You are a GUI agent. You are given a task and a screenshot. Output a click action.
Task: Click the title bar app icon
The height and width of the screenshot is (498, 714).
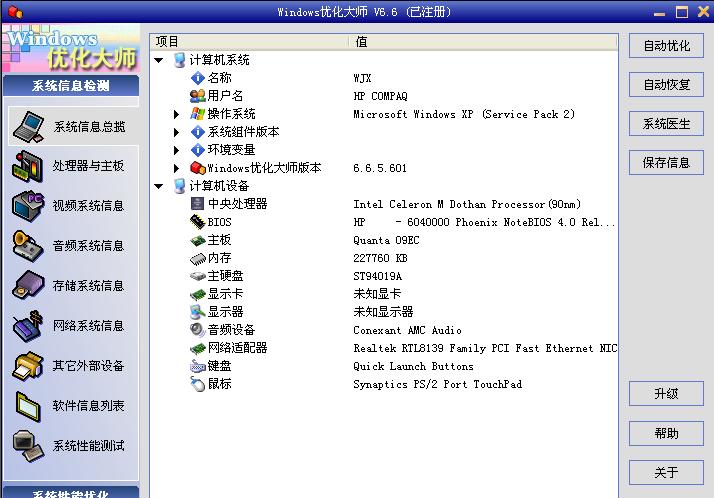coord(15,11)
